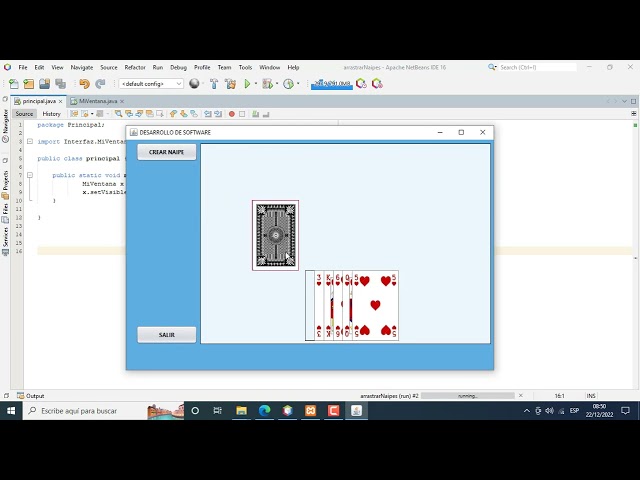Build project with hammer icon

click(214, 84)
